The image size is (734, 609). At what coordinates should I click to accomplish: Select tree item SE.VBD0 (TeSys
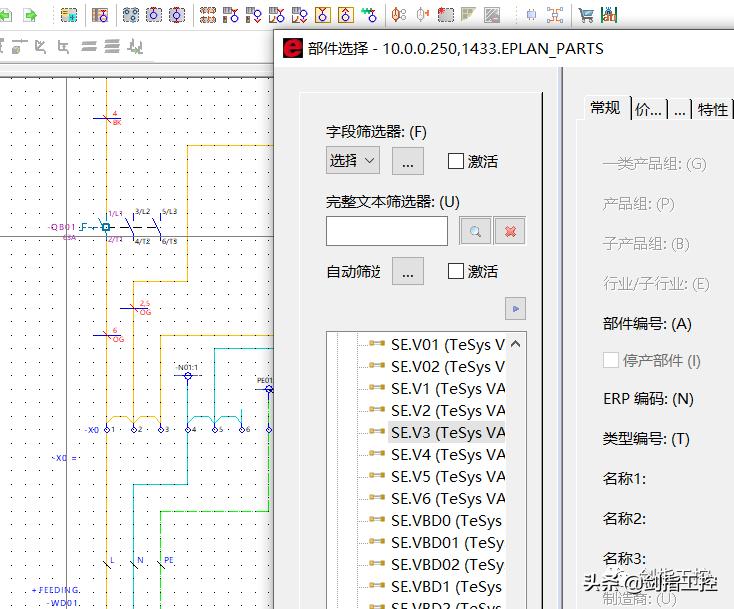[446, 521]
